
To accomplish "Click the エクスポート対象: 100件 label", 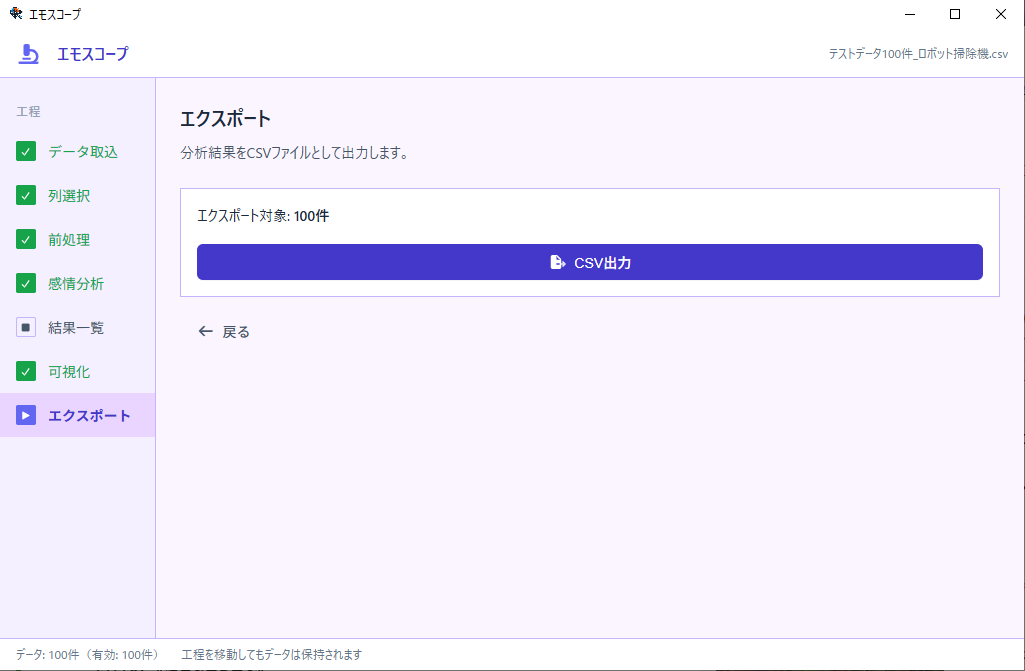I will point(263,216).
